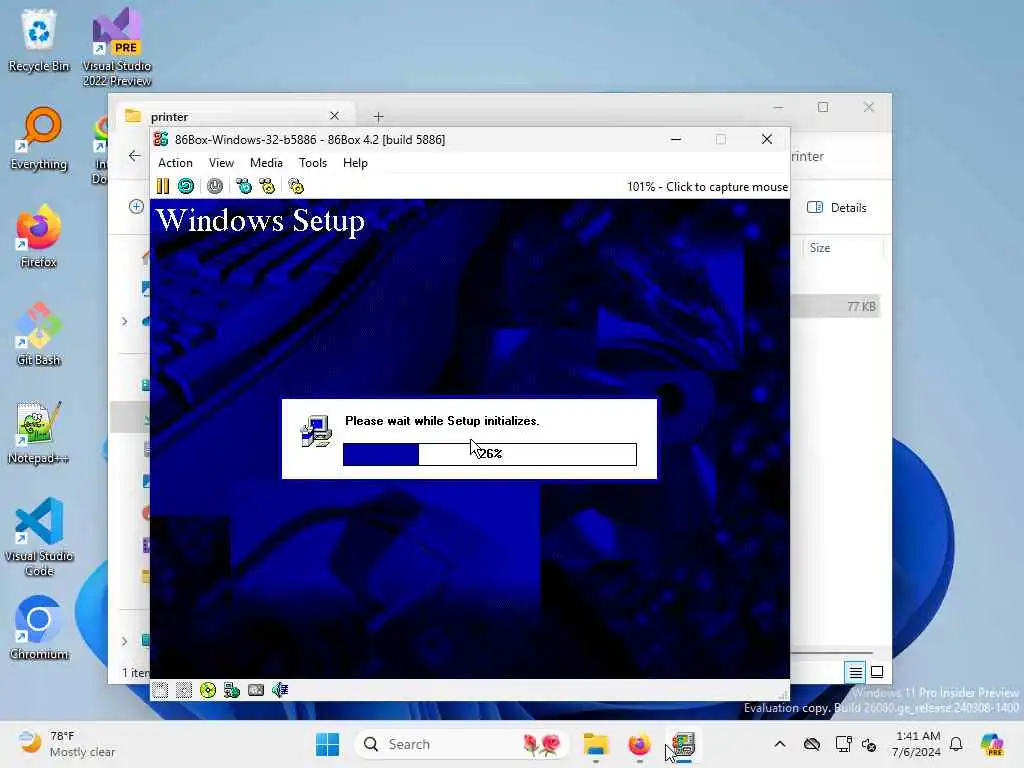Go back in File Explorer

point(135,155)
